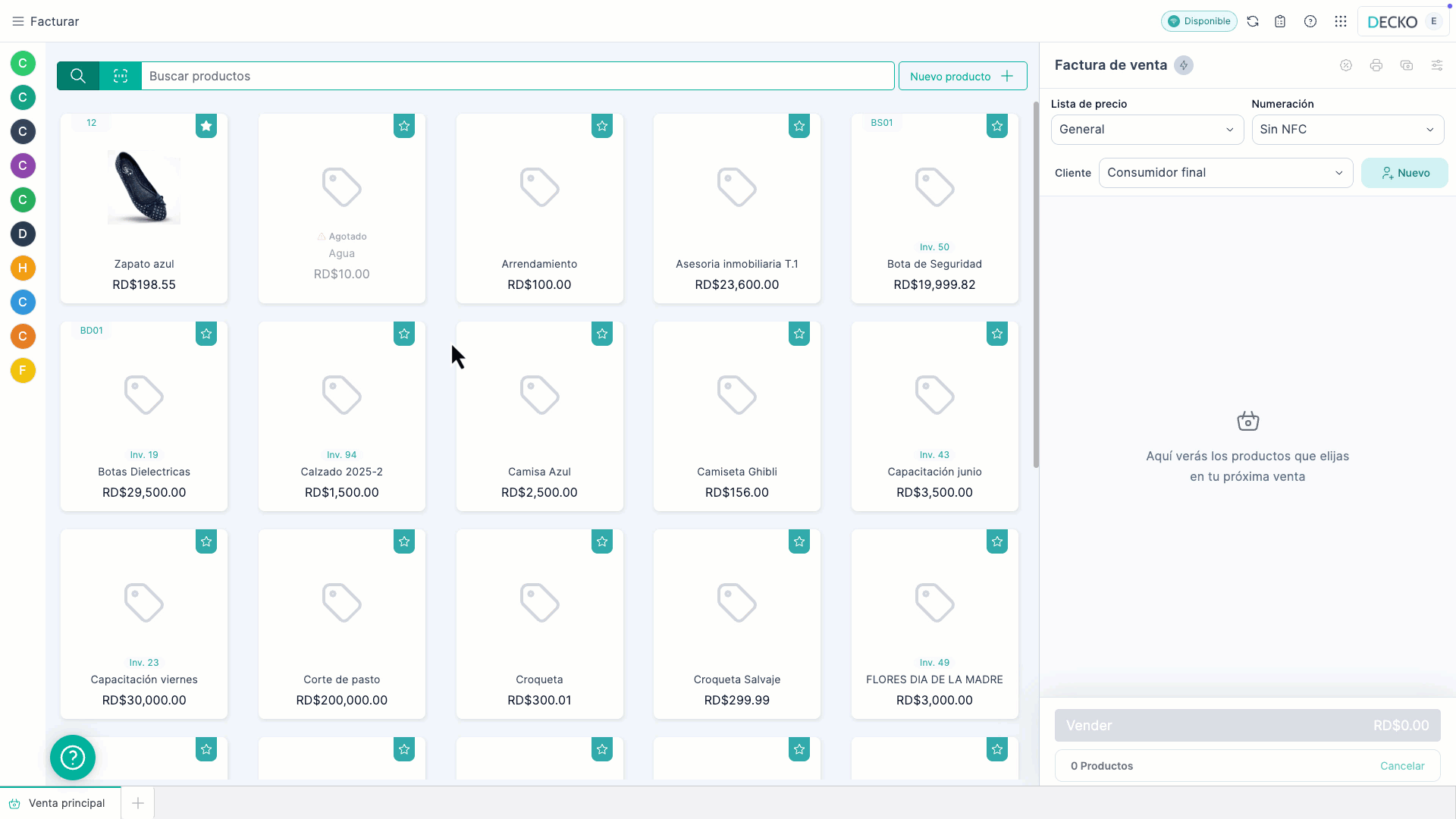1456x819 pixels.
Task: Click the 'Facturar' page title
Action: 55,21
